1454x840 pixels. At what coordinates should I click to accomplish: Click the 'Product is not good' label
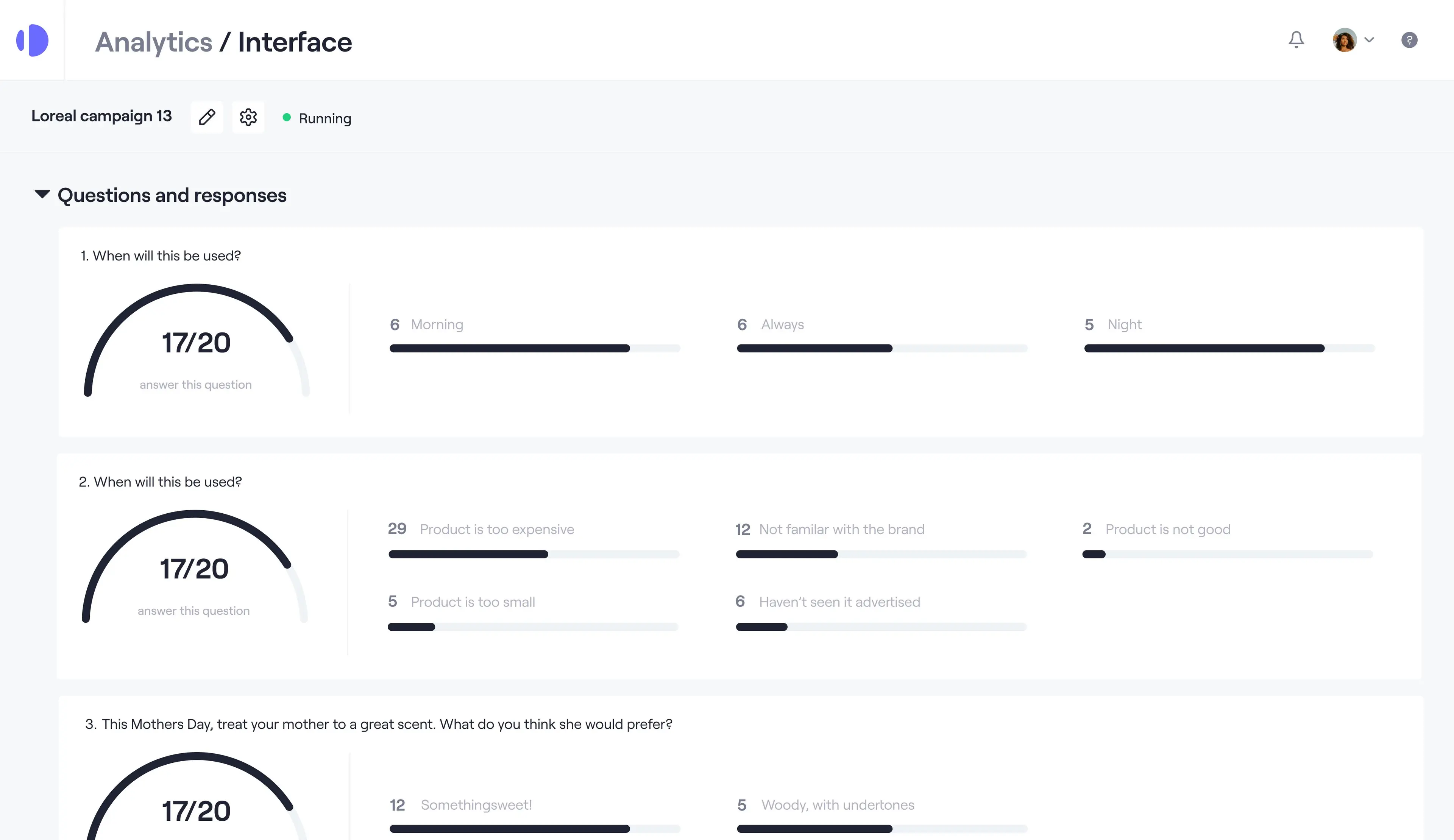point(1168,530)
